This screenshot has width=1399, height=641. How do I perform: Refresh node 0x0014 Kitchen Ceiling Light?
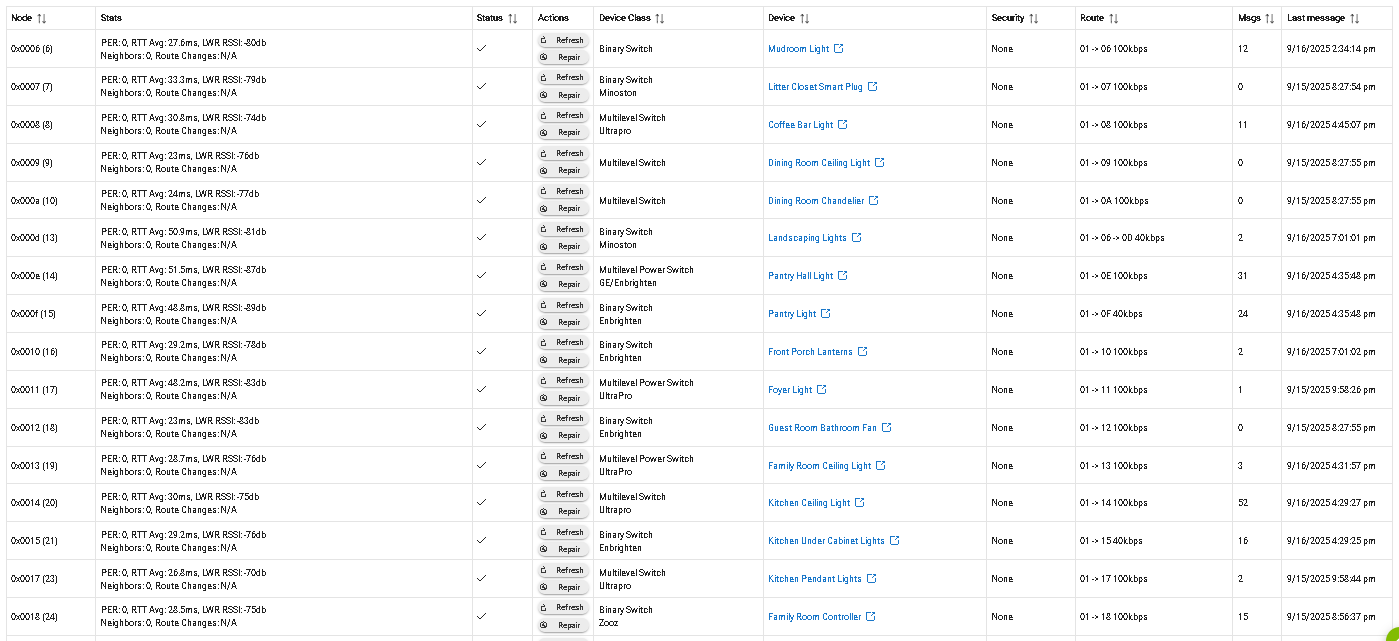pos(563,494)
